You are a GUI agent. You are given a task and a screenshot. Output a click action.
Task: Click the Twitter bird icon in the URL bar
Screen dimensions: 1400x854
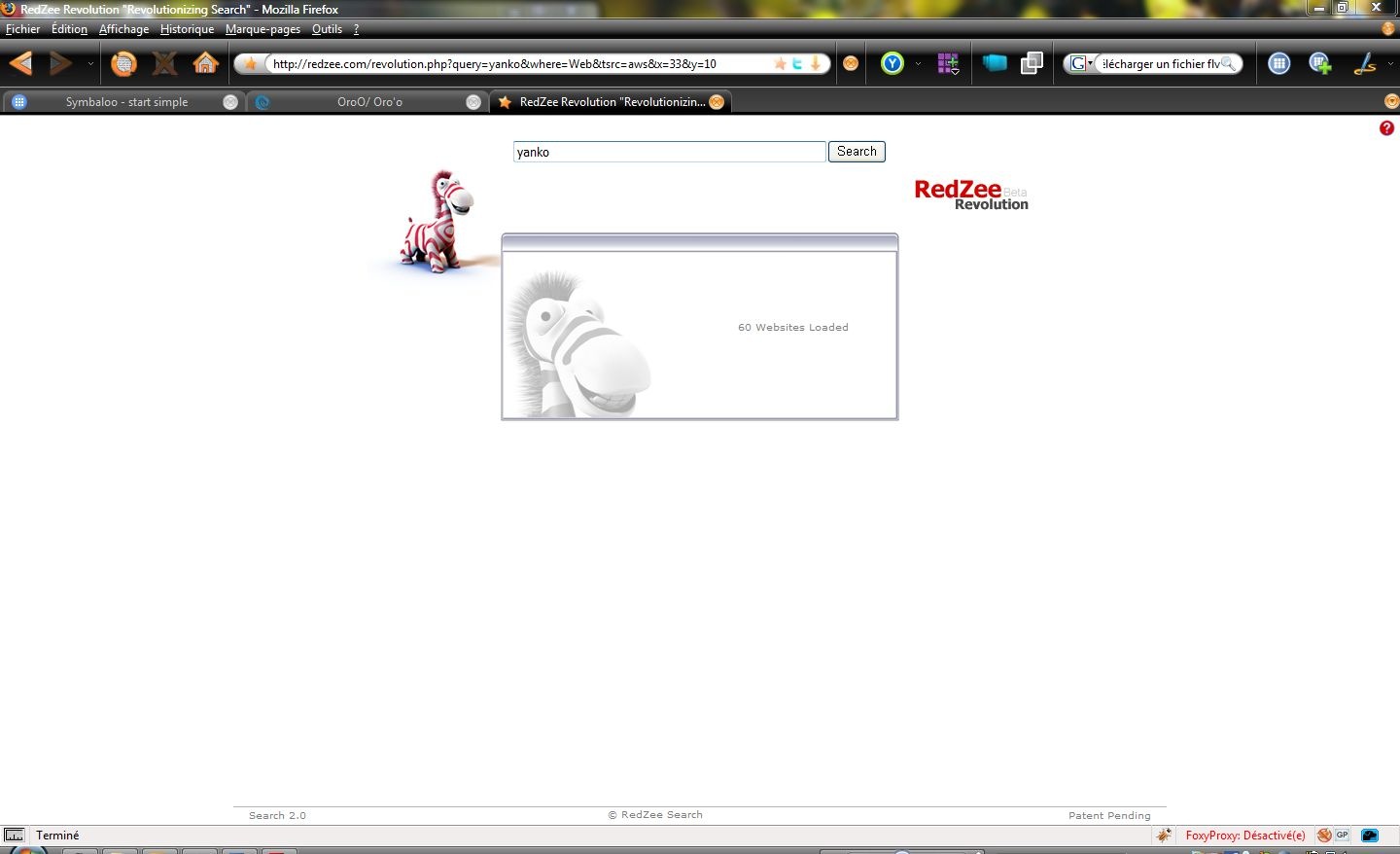(x=797, y=64)
